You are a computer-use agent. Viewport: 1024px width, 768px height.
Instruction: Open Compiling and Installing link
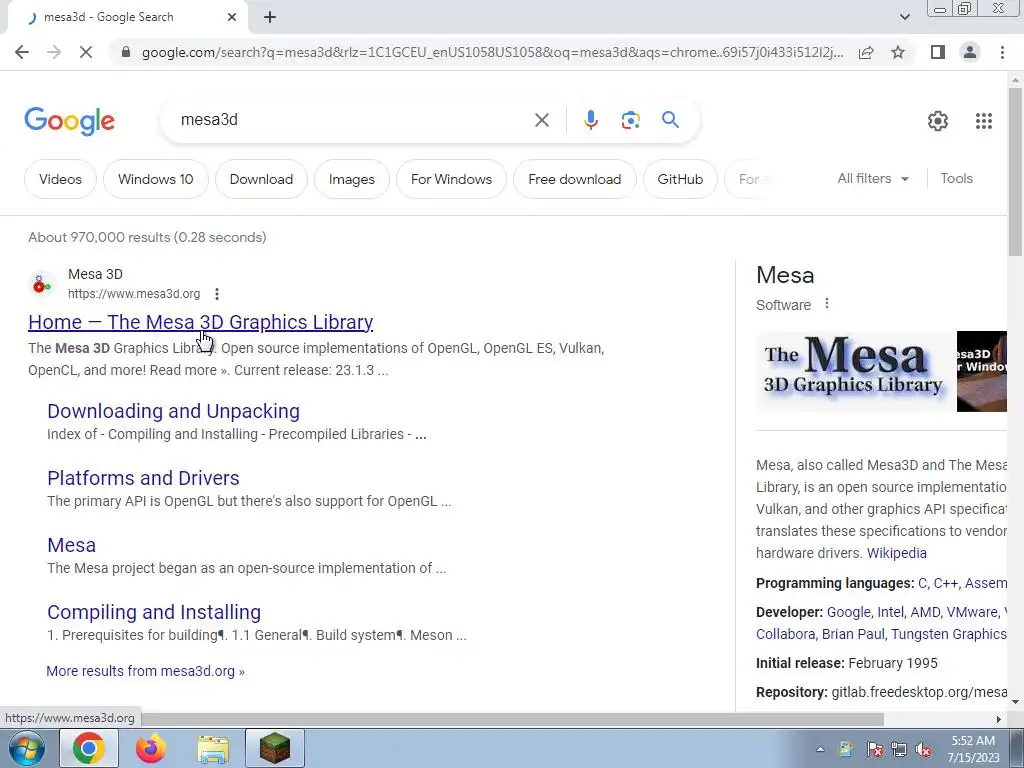point(153,612)
